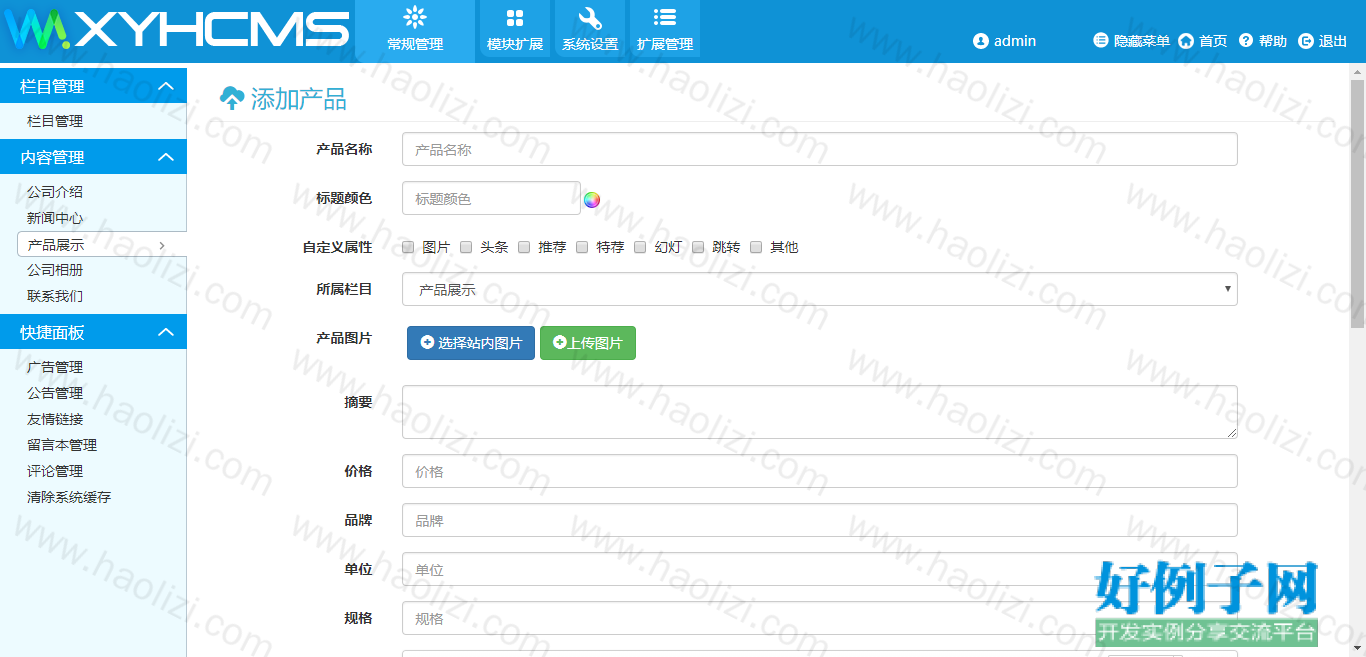Screen dimensions: 1366x657
Task: Click the 首页 home icon
Action: pos(1186,41)
